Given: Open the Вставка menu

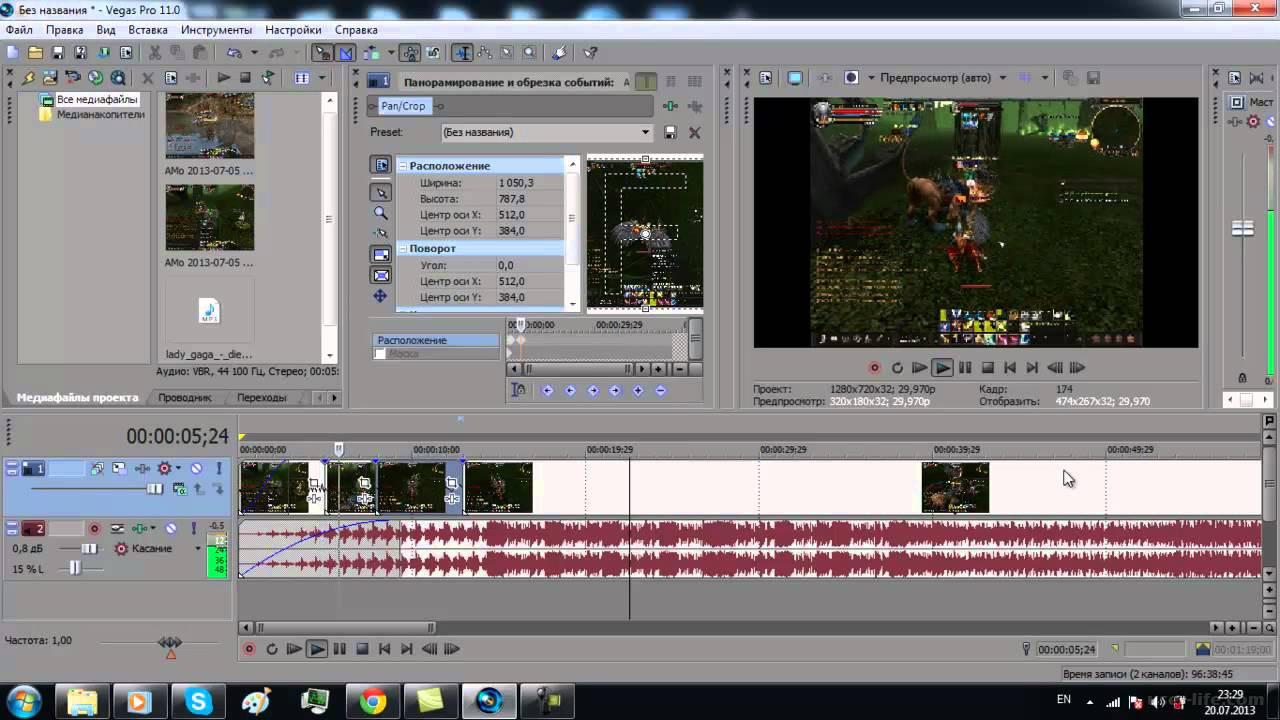Looking at the screenshot, I should point(148,30).
